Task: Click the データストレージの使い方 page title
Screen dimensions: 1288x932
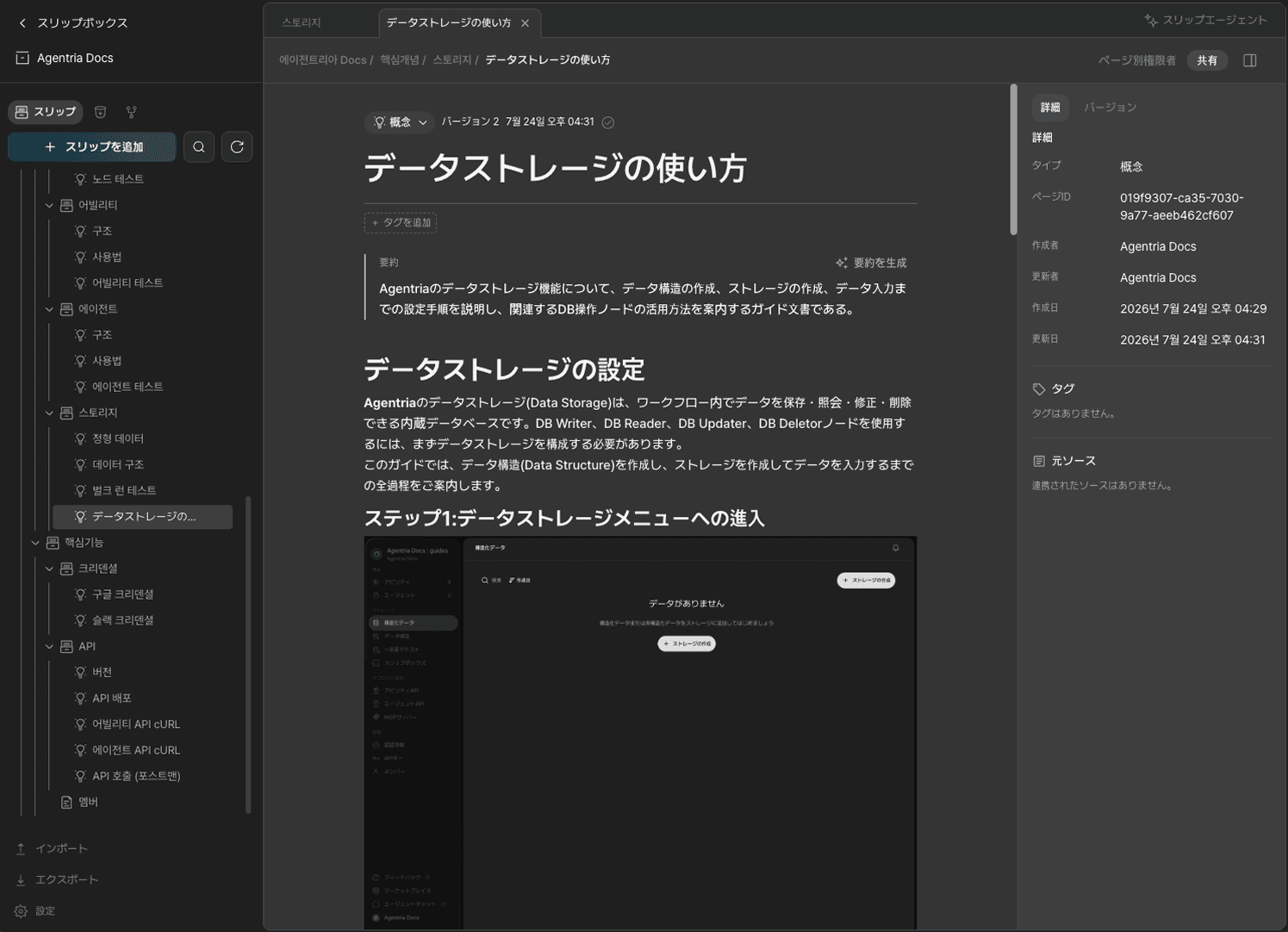Action: (555, 168)
